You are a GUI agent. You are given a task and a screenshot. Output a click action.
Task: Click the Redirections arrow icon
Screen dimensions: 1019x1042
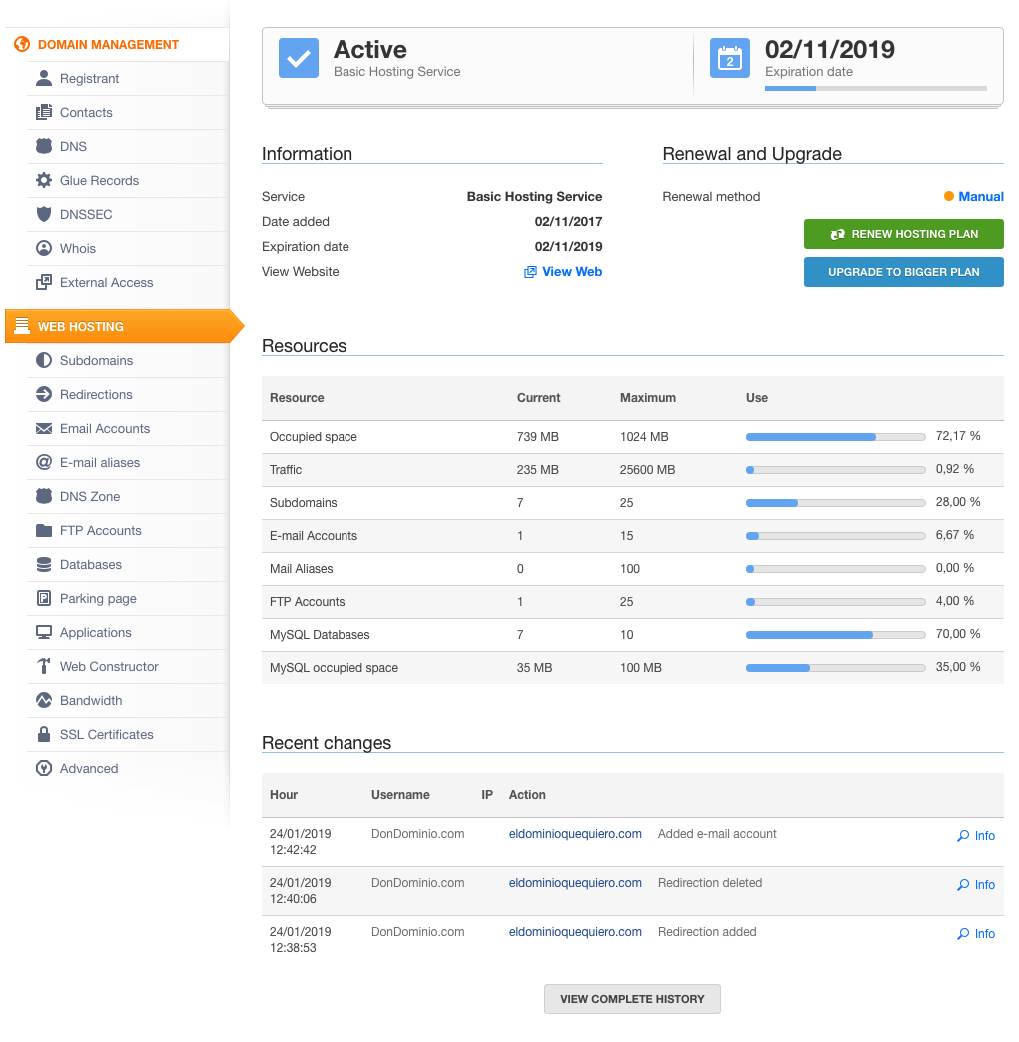coord(44,394)
